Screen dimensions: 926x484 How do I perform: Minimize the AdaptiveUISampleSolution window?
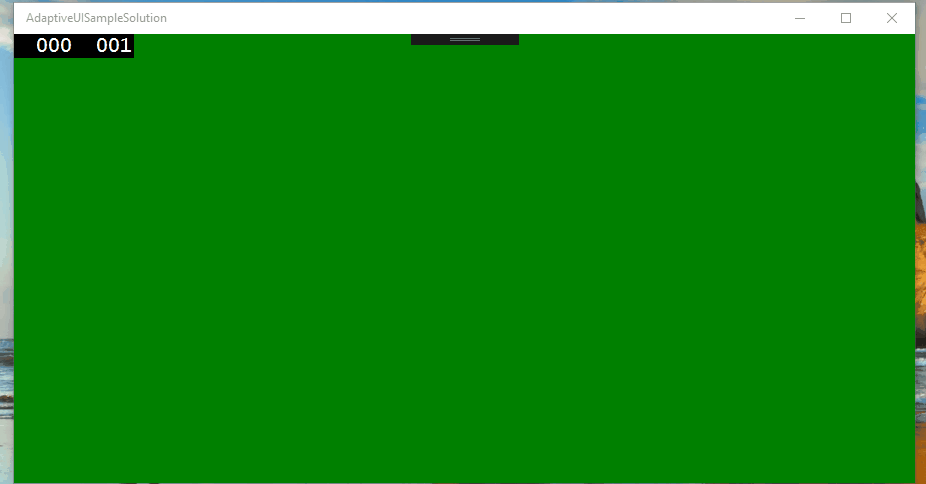(x=800, y=18)
